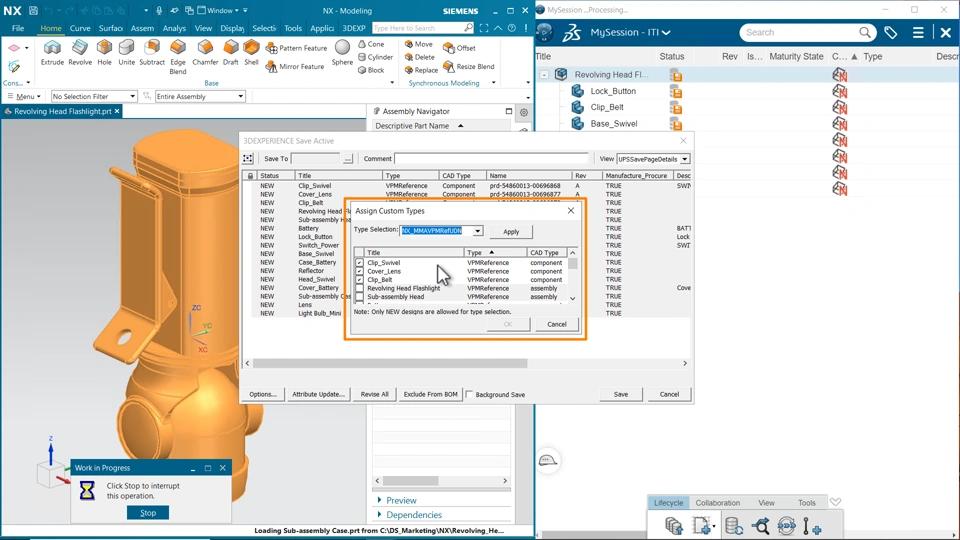Check Sub-assembly Head checkbox

359,297
